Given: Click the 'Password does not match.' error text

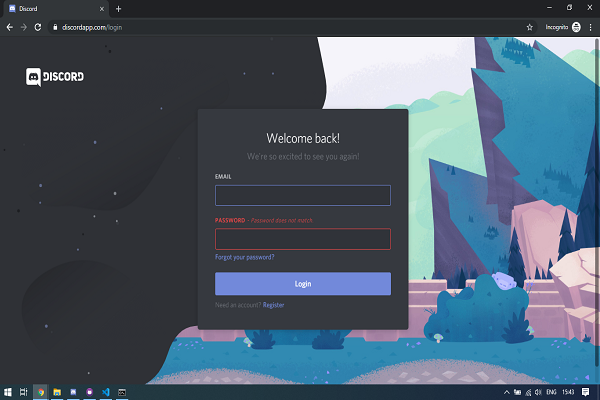Looking at the screenshot, I should (282, 220).
